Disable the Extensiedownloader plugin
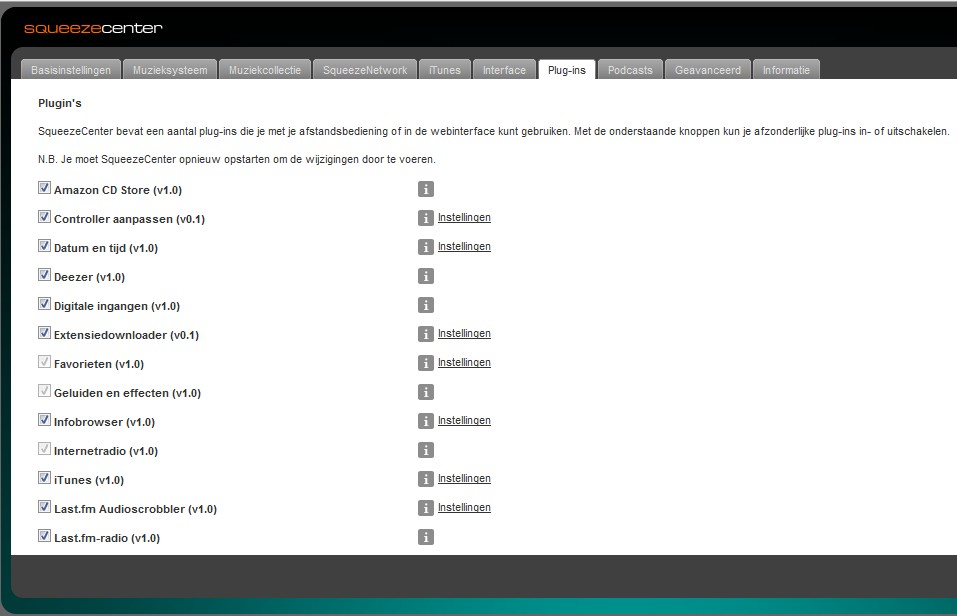Viewport: 957px width, 616px height. pos(44,333)
